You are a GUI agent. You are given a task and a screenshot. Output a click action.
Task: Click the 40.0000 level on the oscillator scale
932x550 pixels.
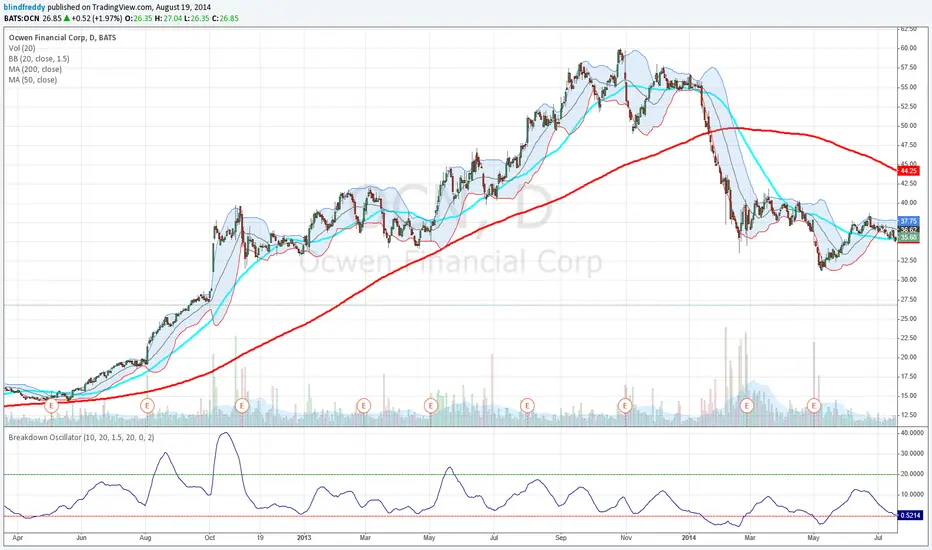pos(911,433)
